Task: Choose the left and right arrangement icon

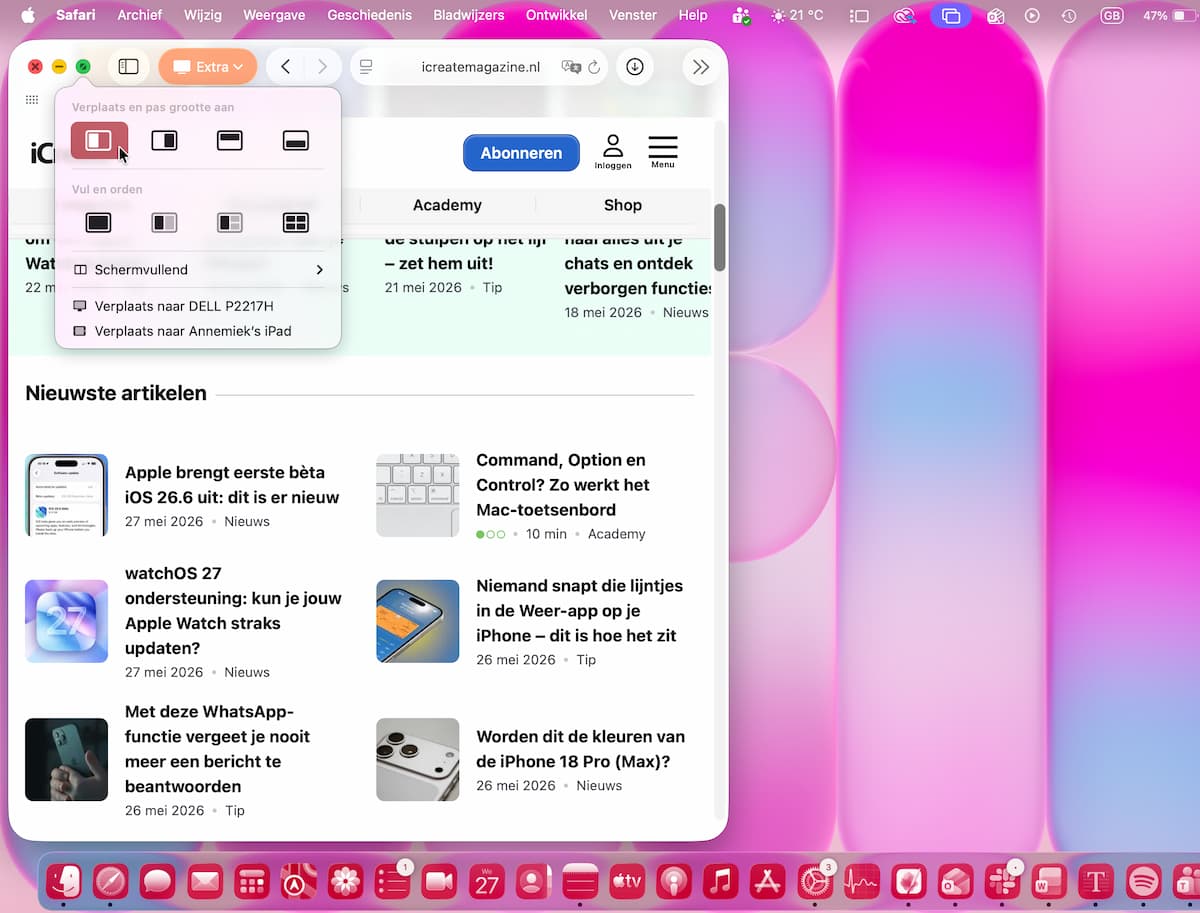Action: (164, 223)
